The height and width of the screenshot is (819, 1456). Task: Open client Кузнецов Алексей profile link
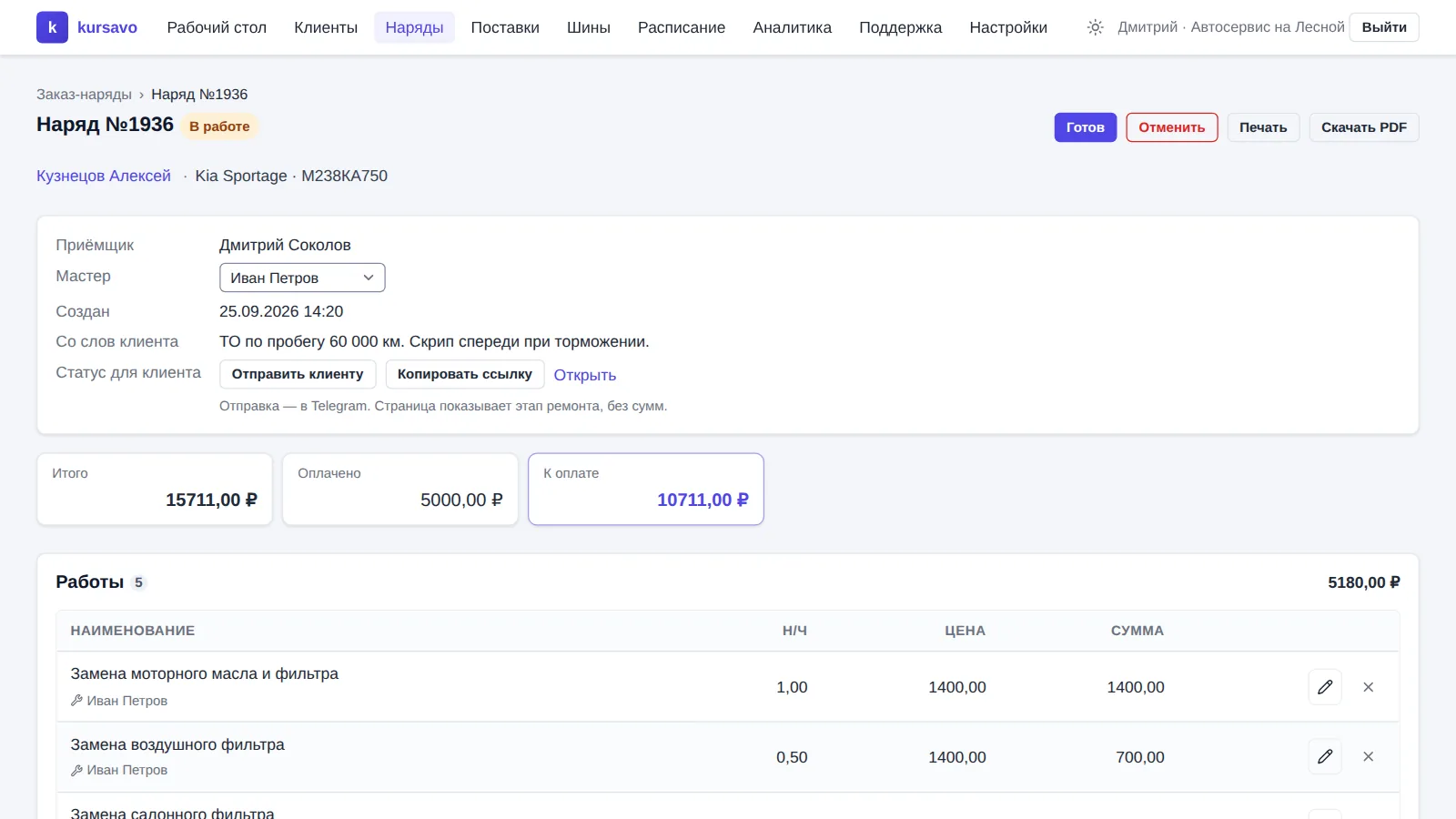coord(104,176)
